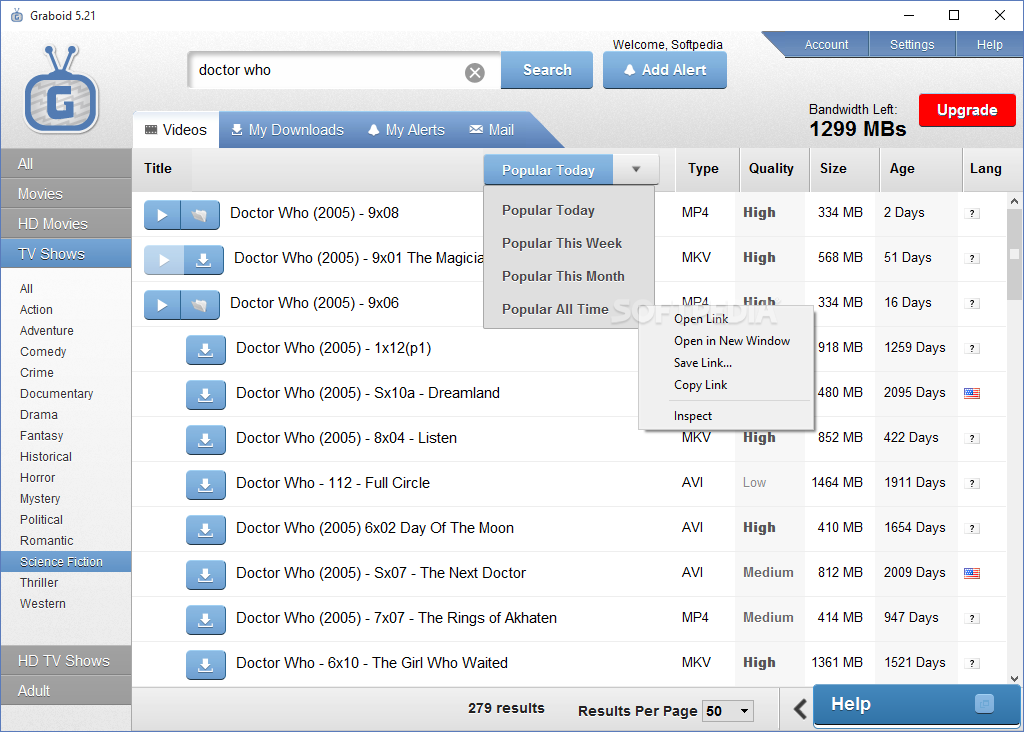Click the Graboid TV logo
Viewport: 1024px width, 732px height.
coord(61,89)
